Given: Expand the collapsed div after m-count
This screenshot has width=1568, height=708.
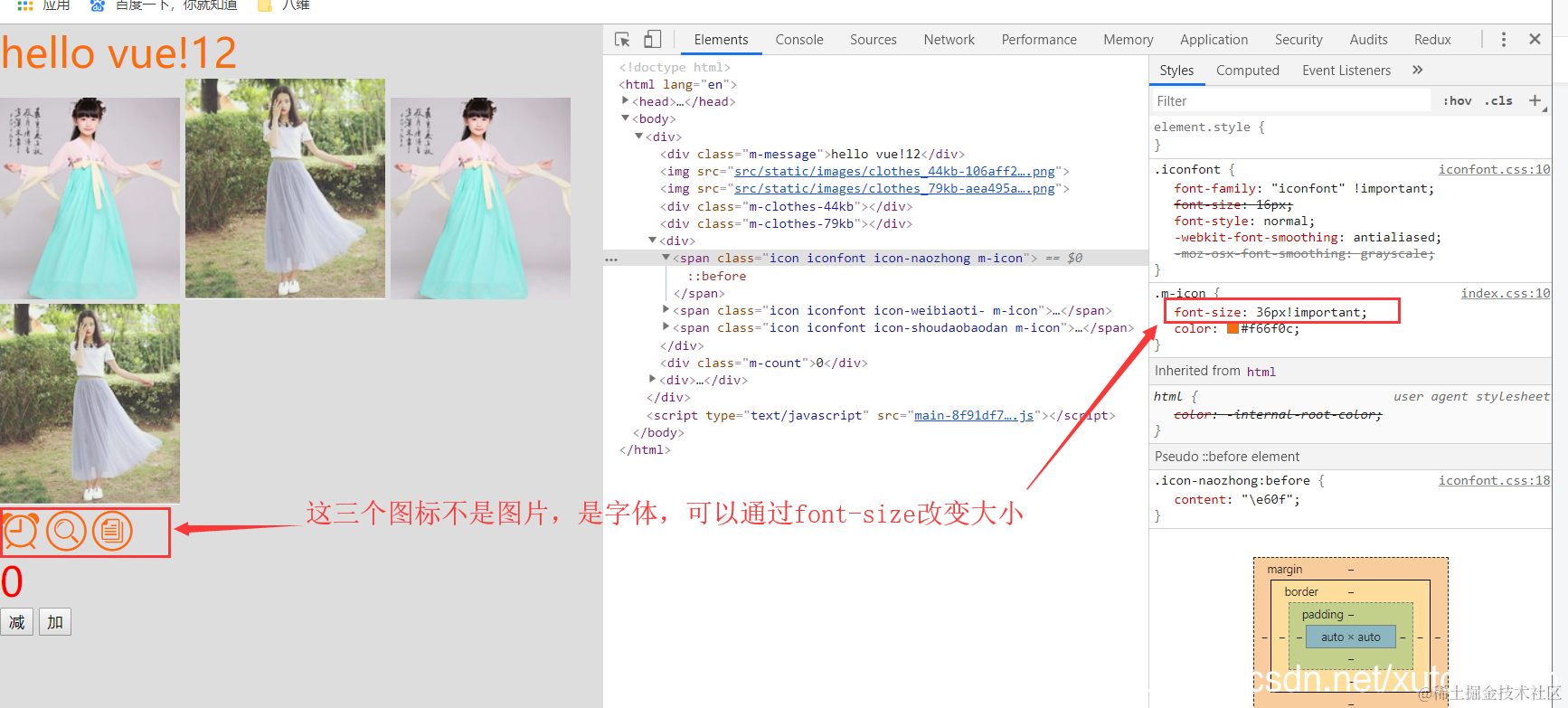Looking at the screenshot, I should (652, 380).
